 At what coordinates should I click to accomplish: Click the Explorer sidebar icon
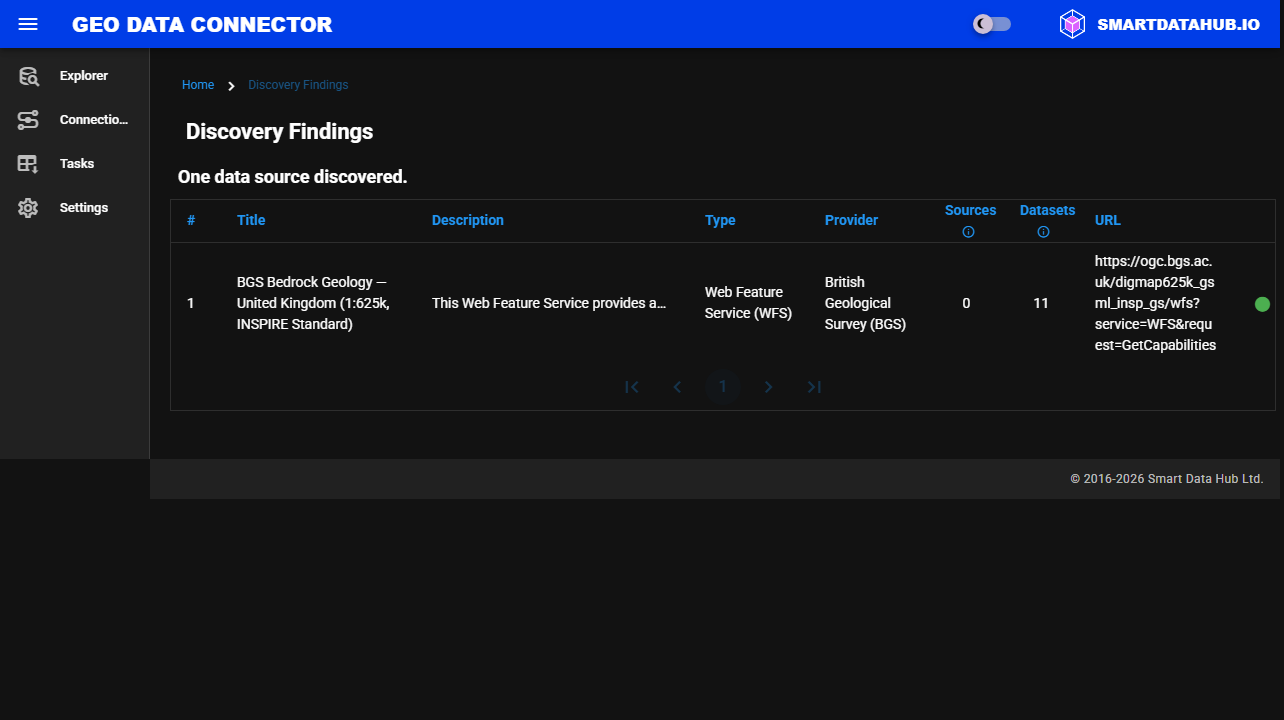click(x=28, y=76)
